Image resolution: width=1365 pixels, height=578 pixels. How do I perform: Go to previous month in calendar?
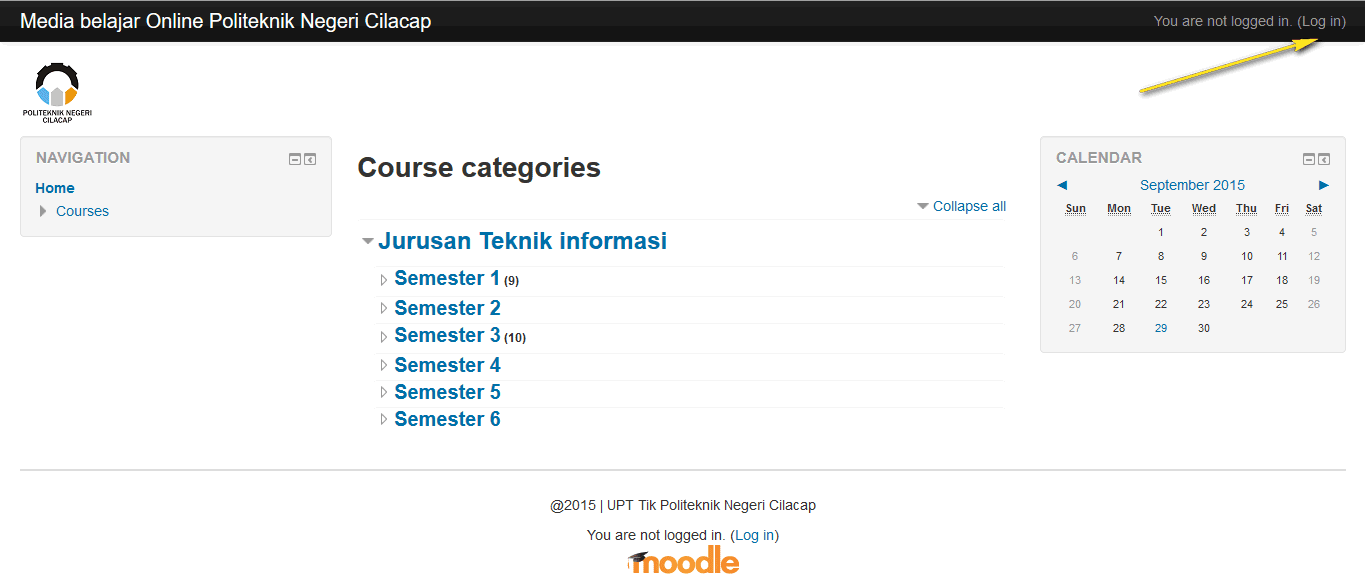point(1062,185)
